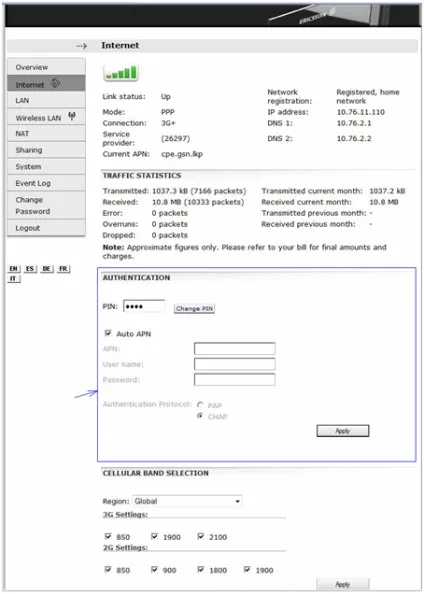The height and width of the screenshot is (594, 424).
Task: Click the Received value 10.8 MB (10333 packets)
Action: [198, 202]
